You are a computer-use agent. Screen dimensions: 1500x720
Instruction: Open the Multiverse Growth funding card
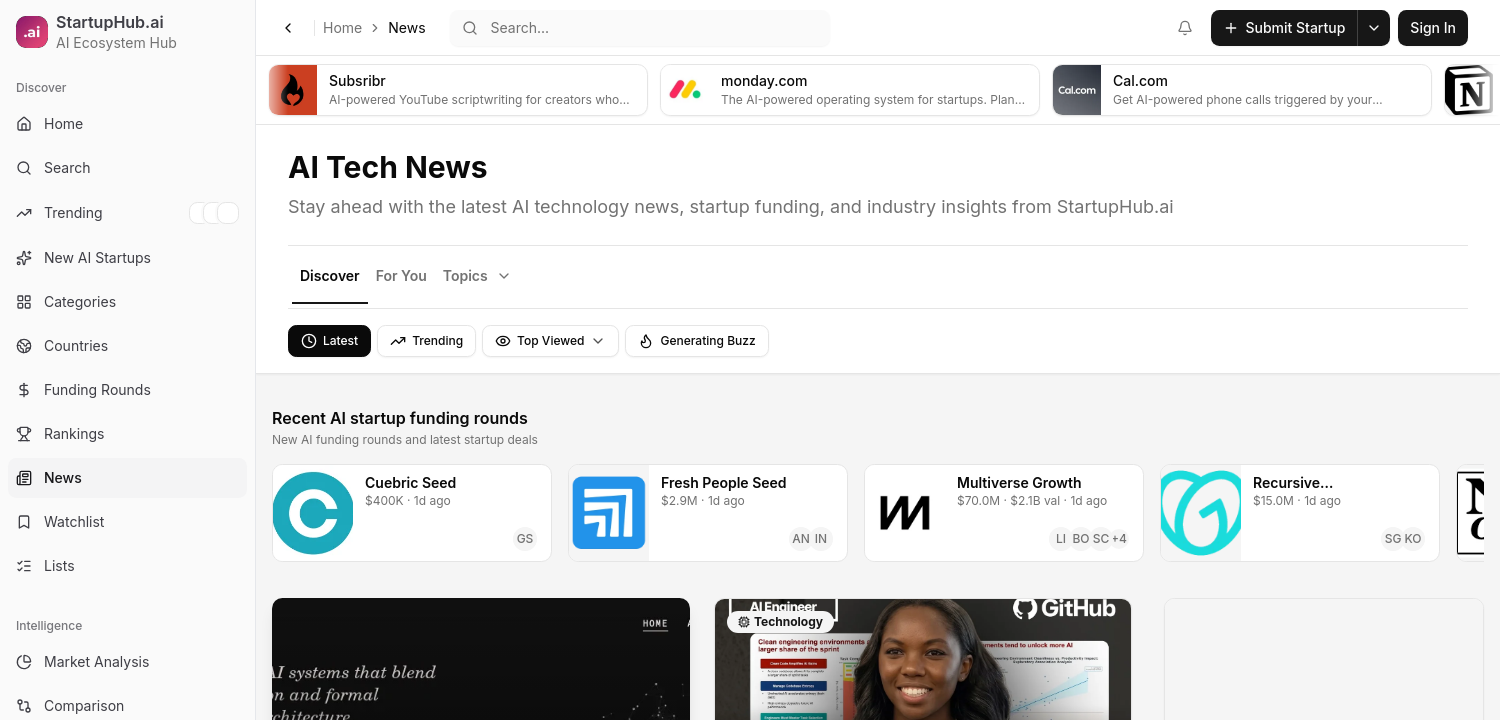point(1004,513)
